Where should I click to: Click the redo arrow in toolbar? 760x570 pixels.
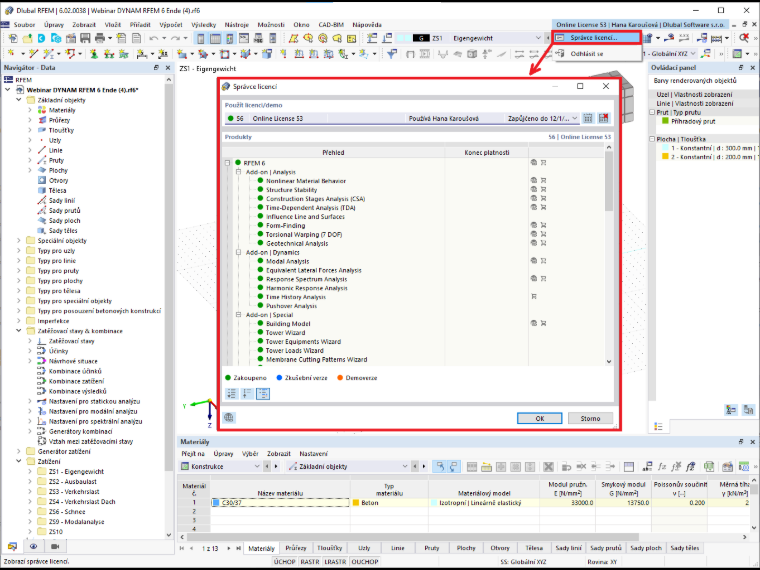pos(175,38)
